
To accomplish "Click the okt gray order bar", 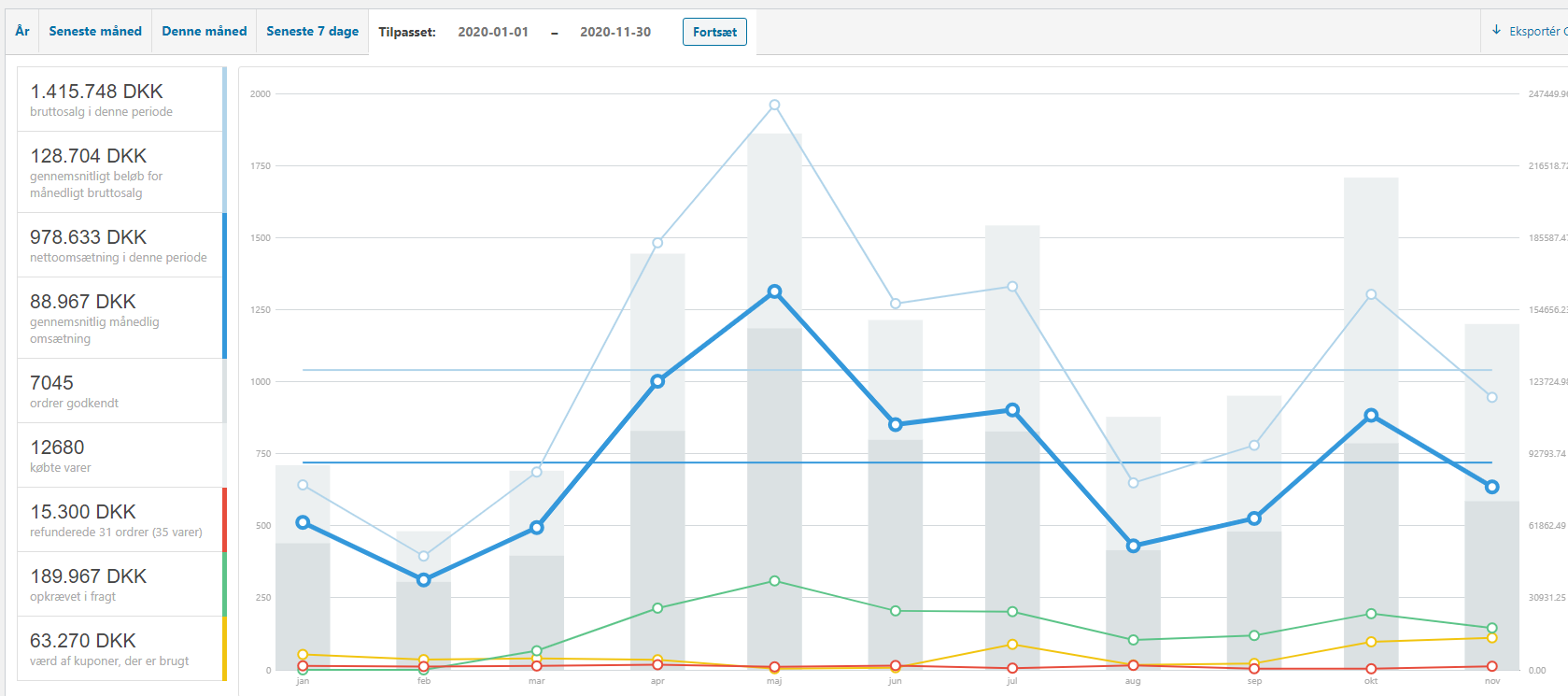I will (x=1371, y=561).
